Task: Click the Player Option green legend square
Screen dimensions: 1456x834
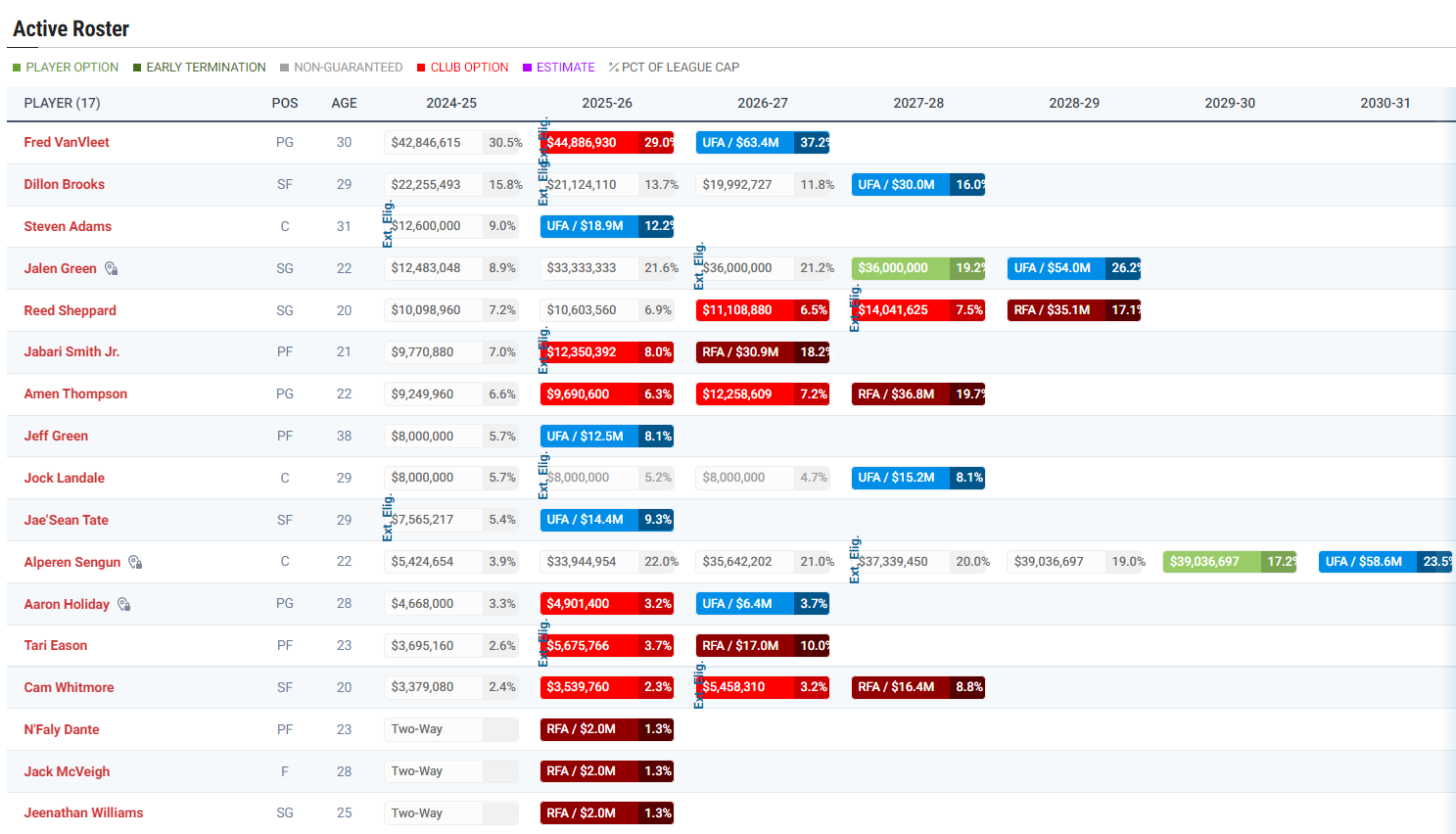Action: tap(17, 68)
